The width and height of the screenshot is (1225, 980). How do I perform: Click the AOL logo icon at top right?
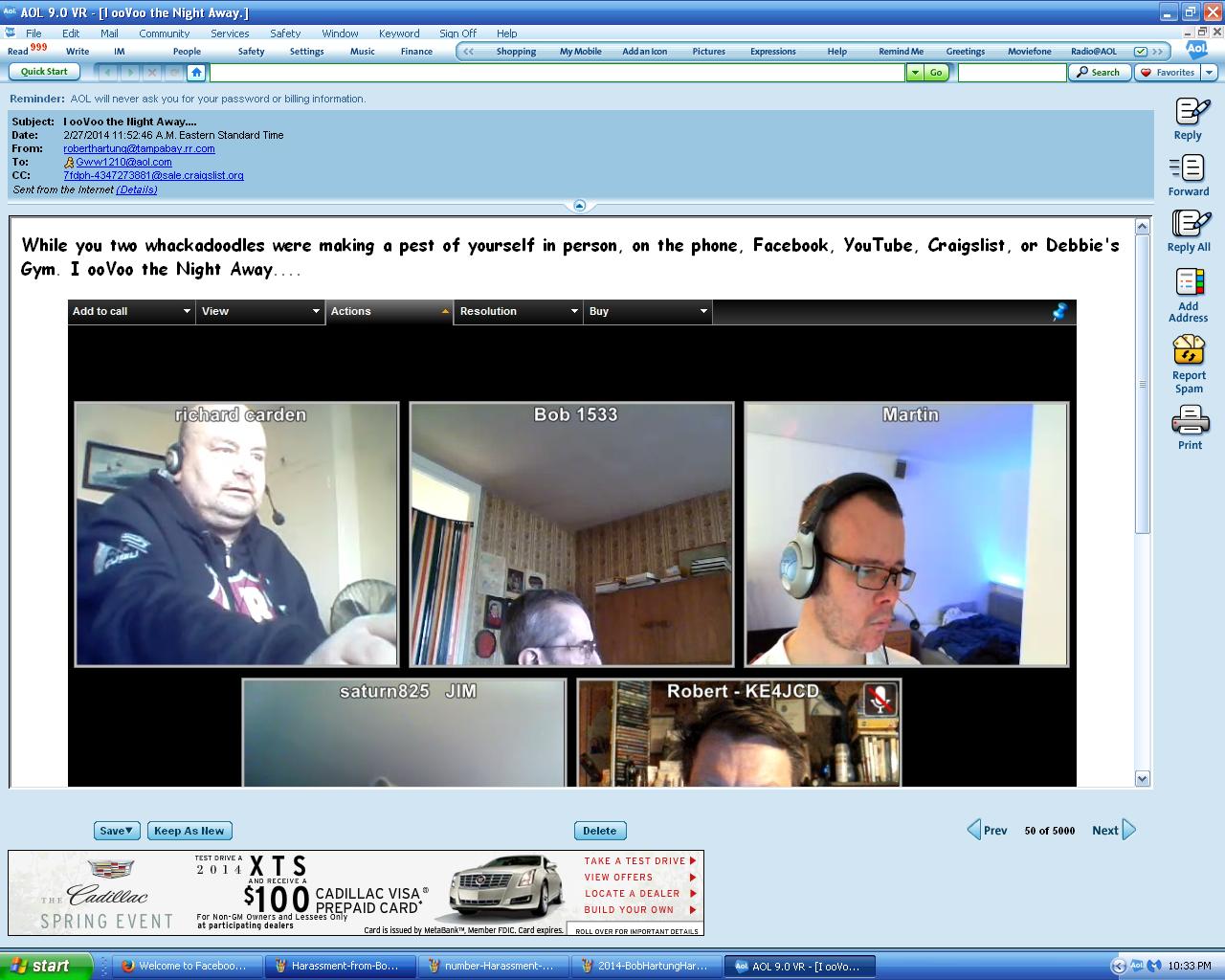coord(1196,50)
